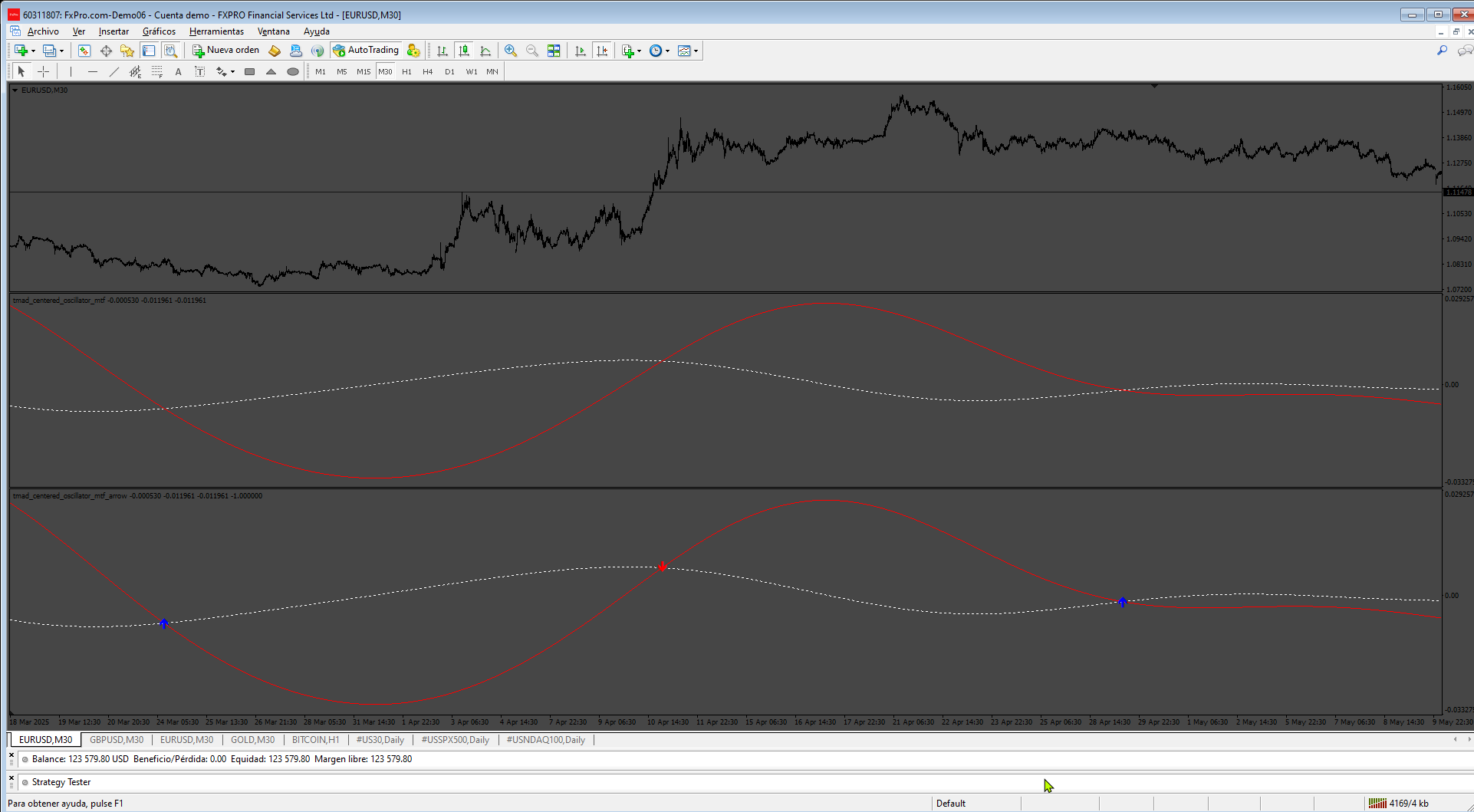
Task: Toggle the chart auto scroll button
Action: point(581,51)
